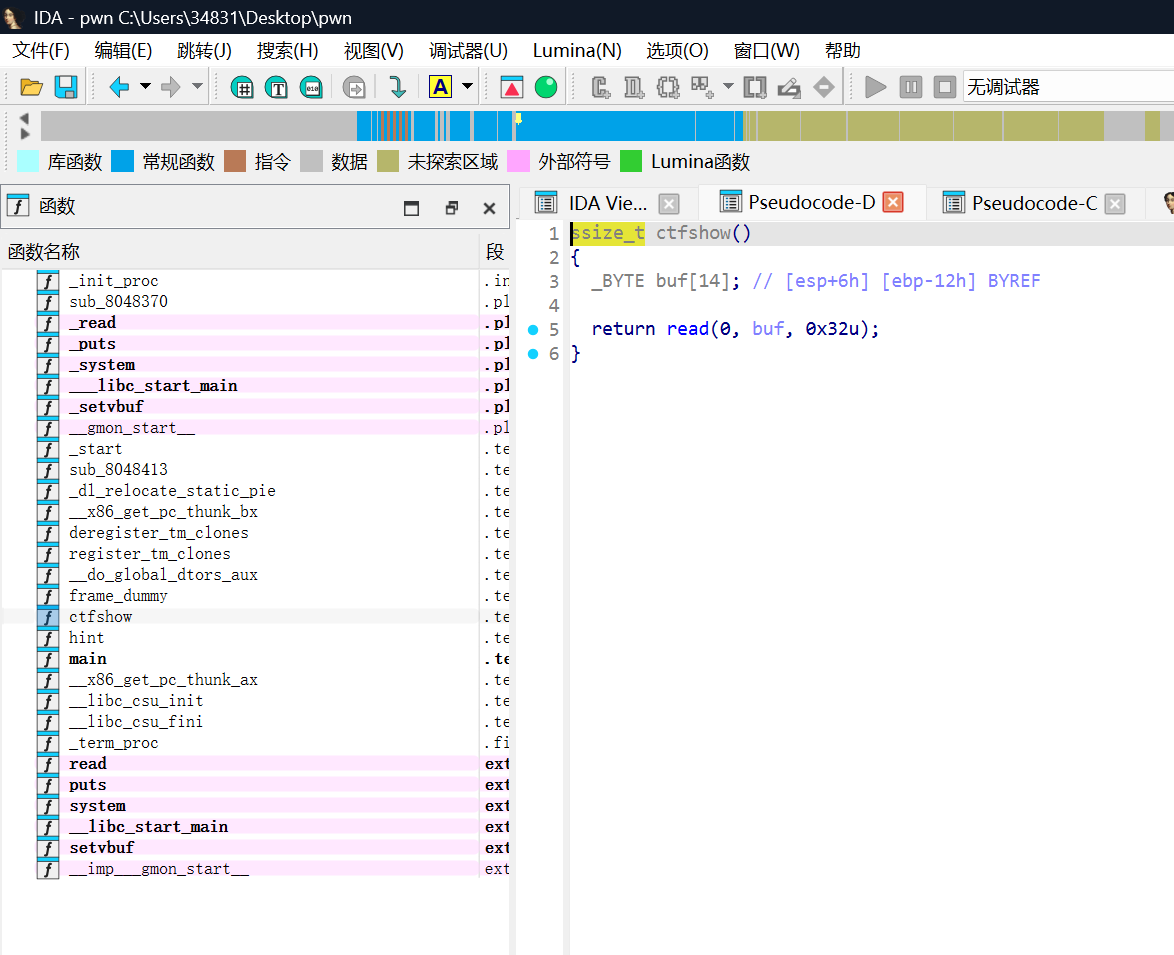Click the squares with plus toolbar icon
1174x955 pixels.
[x=702, y=87]
